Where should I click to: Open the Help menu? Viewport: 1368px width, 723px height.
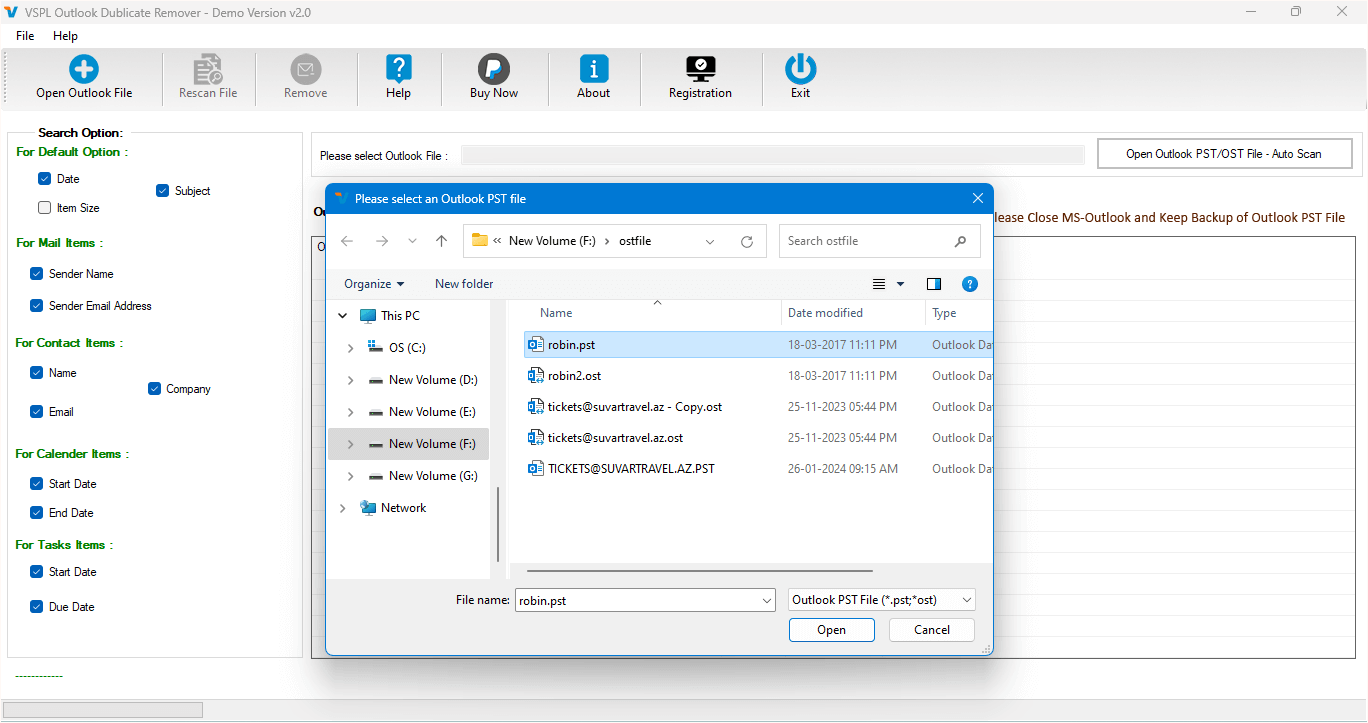(65, 36)
